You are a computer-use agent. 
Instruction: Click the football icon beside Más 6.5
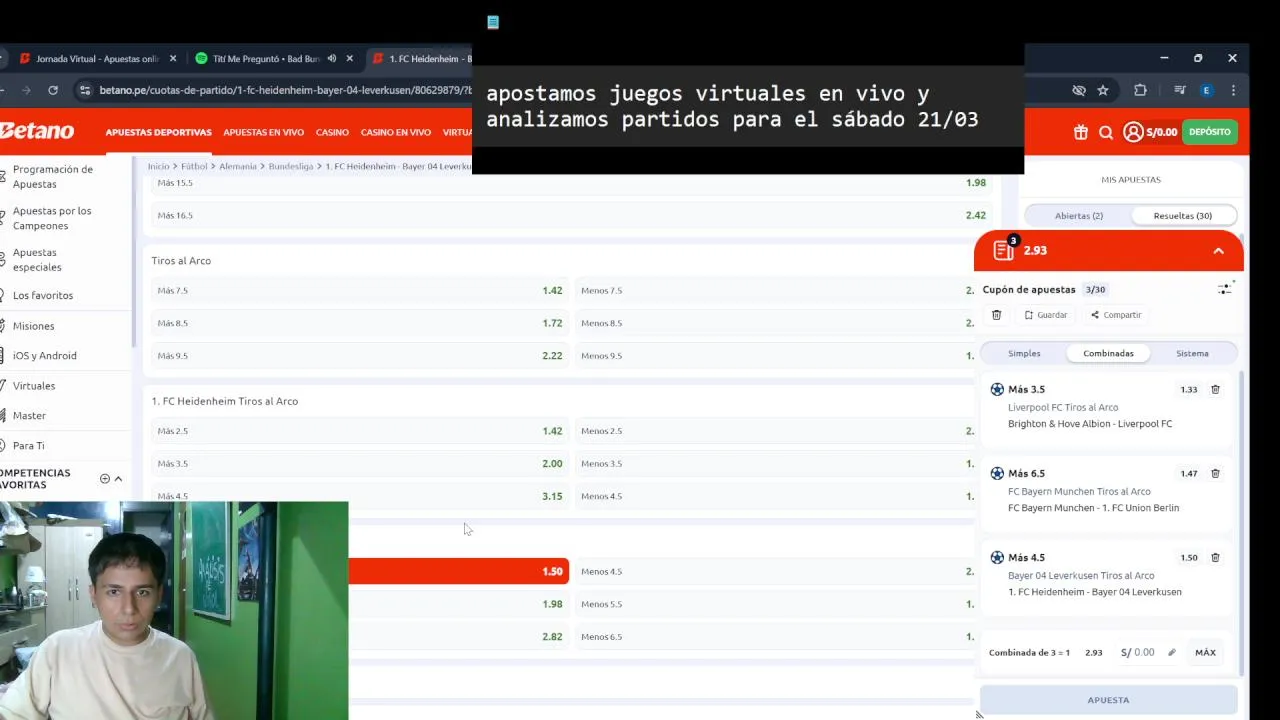tap(997, 473)
